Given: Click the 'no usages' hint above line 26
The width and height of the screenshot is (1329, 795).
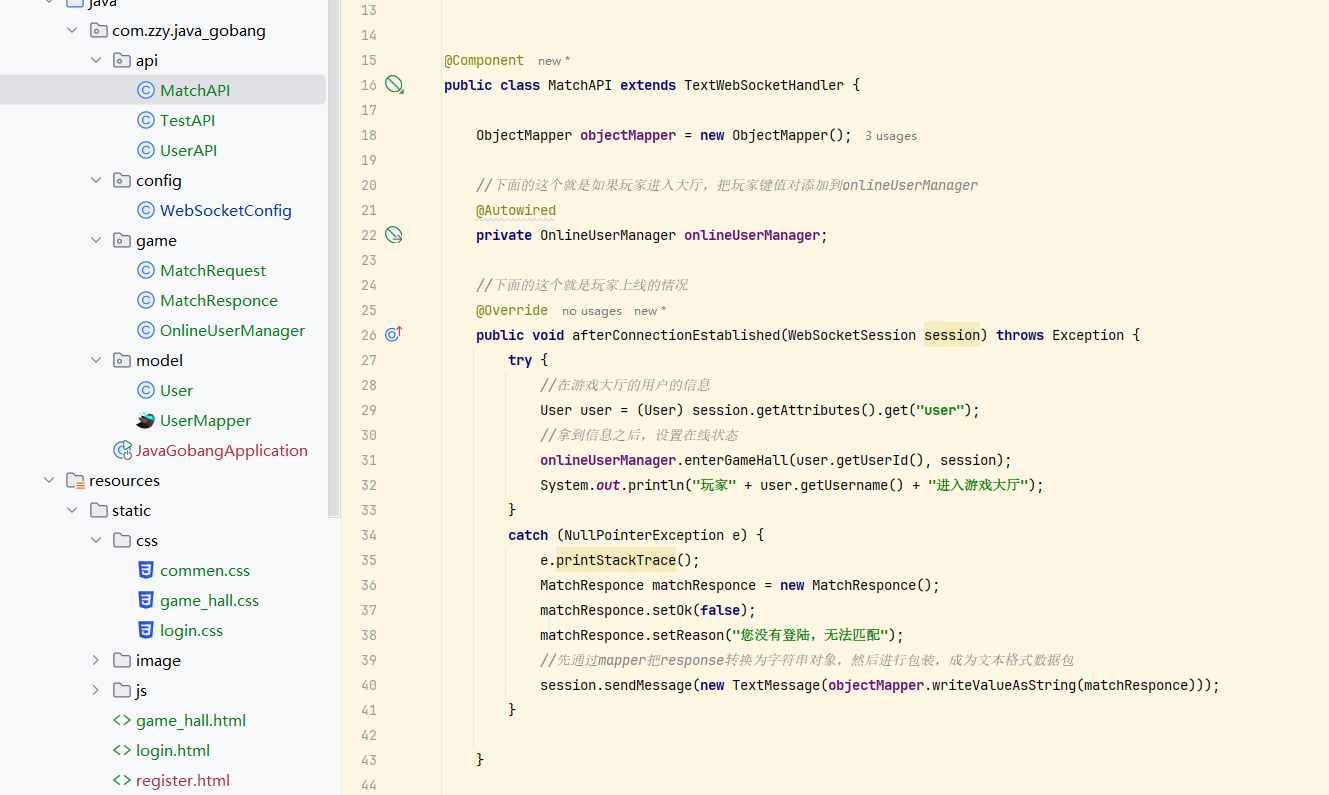Looking at the screenshot, I should [592, 311].
